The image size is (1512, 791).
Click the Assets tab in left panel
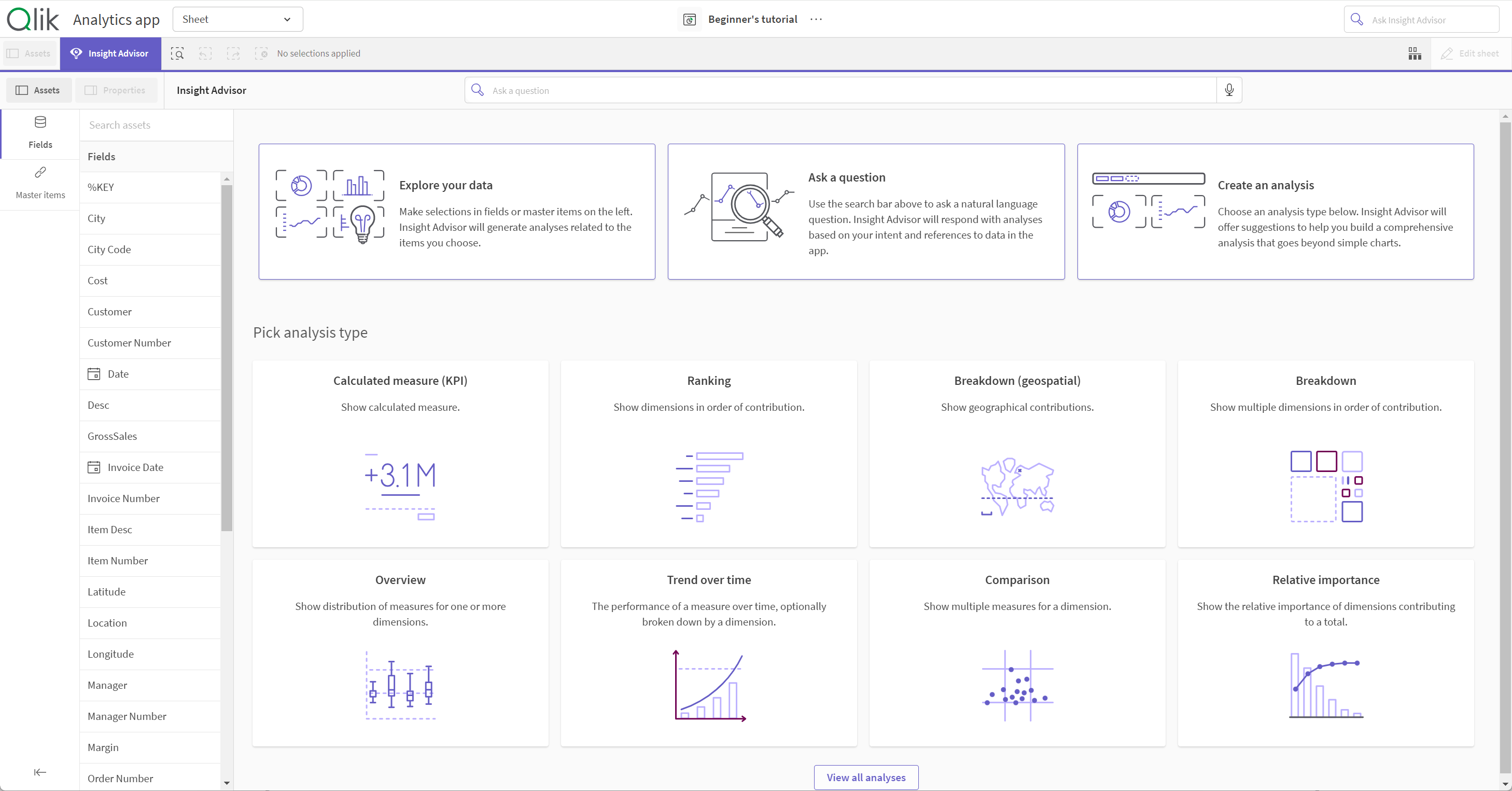click(38, 90)
